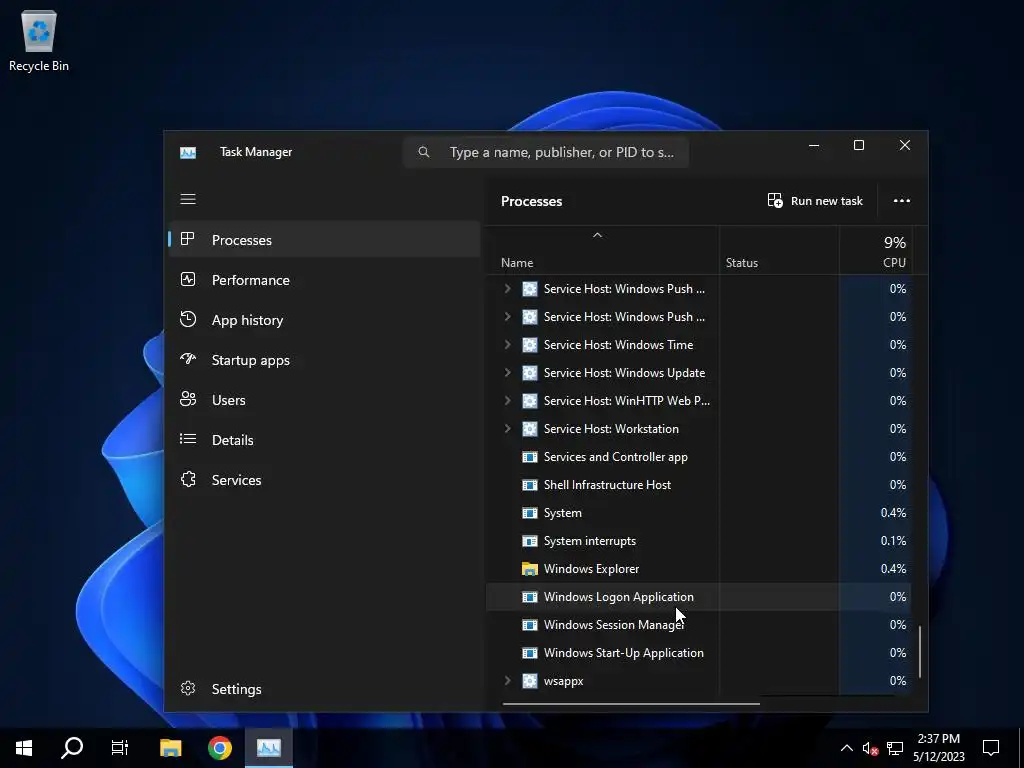The image size is (1024, 768).
Task: Switch to the Details page
Action: point(325,440)
